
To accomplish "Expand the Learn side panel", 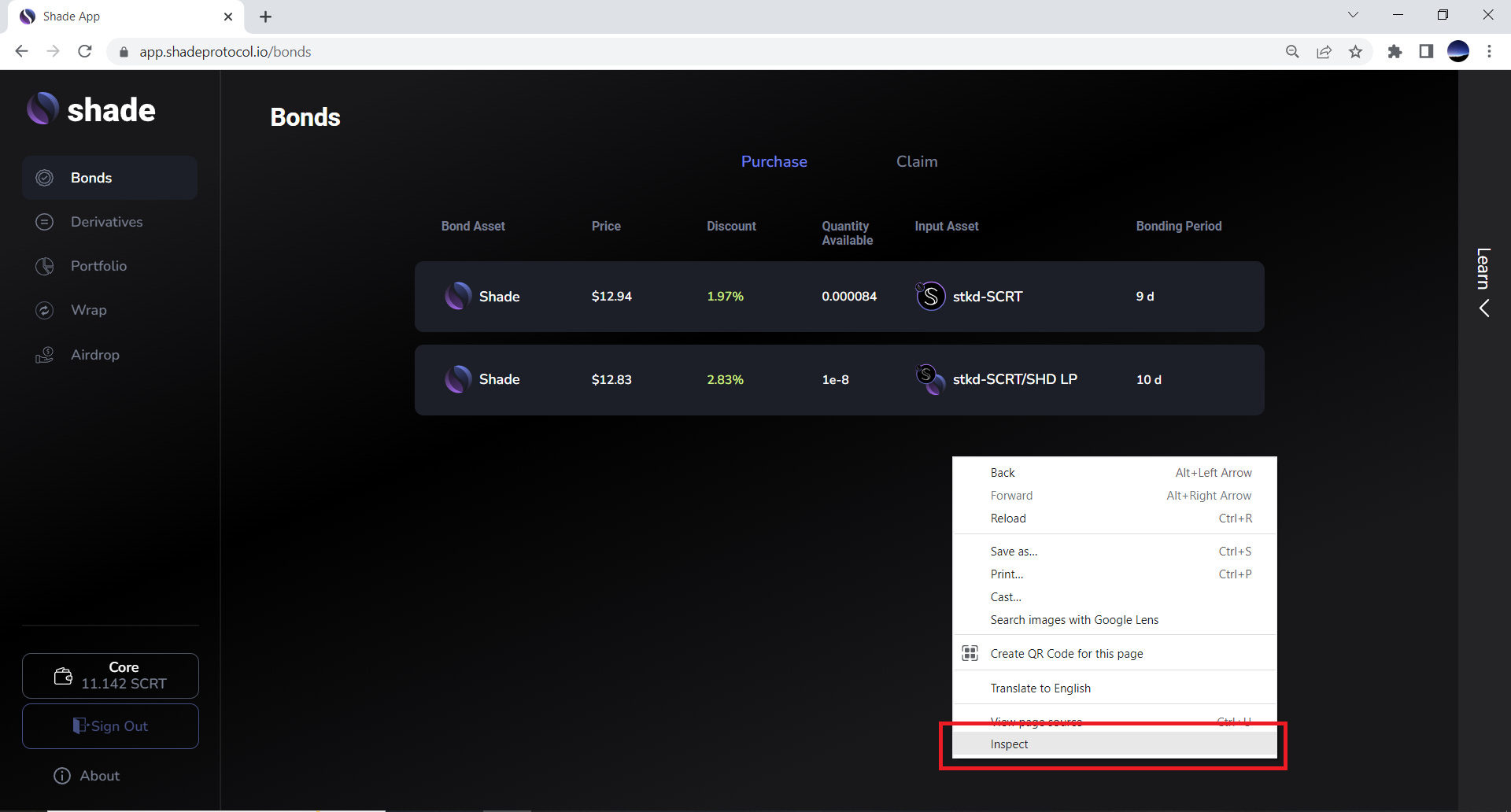I will pos(1483,283).
